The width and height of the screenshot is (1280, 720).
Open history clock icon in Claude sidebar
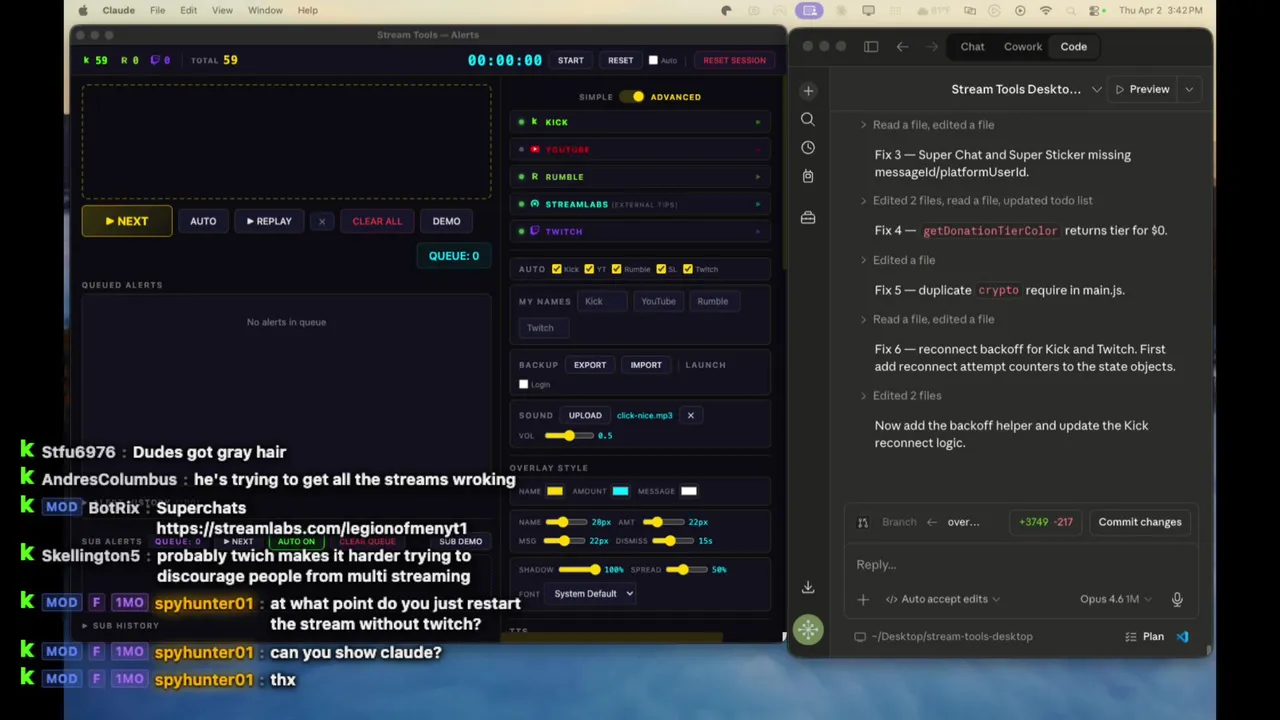pyautogui.click(x=808, y=147)
